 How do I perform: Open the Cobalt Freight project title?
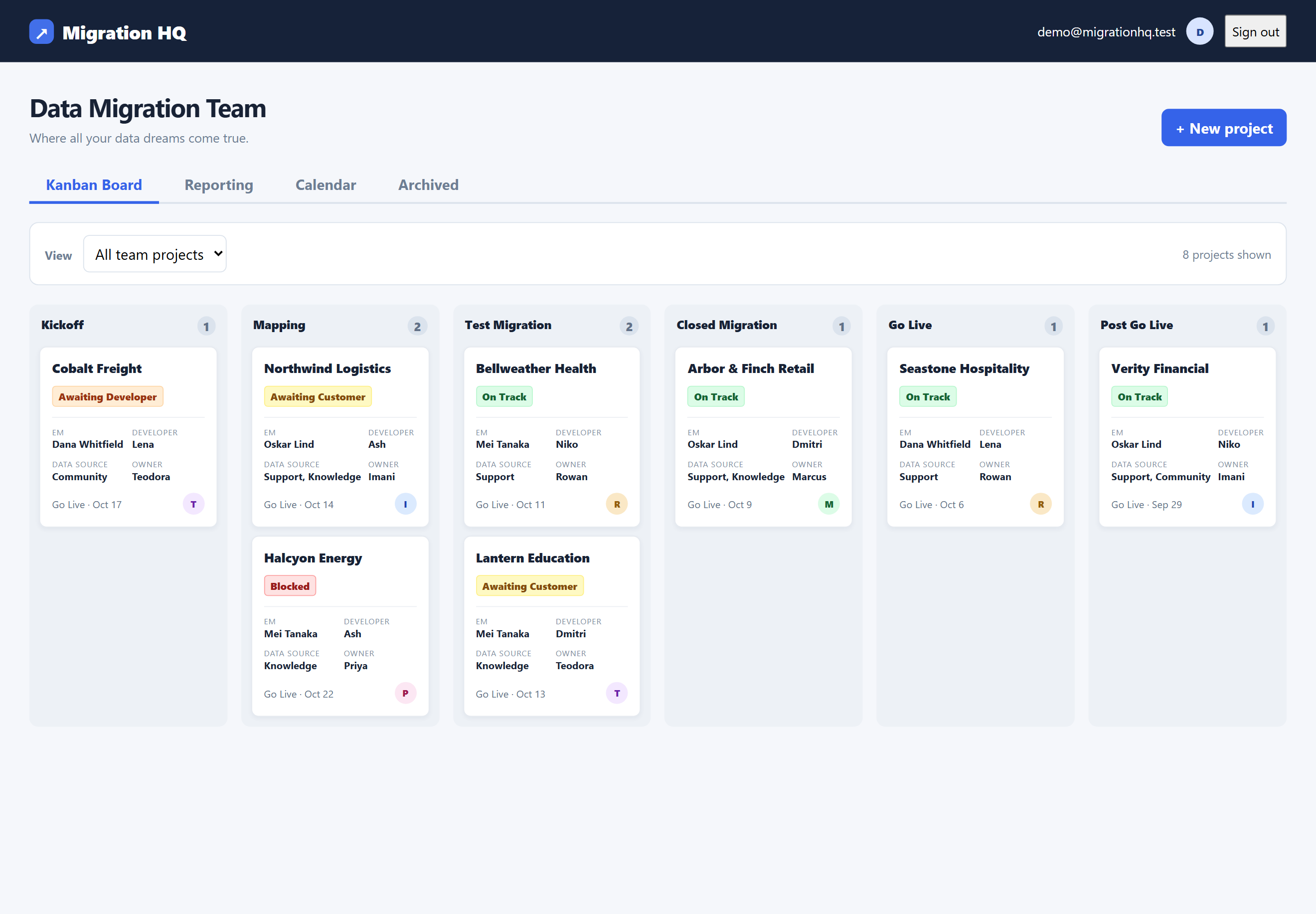tap(97, 368)
